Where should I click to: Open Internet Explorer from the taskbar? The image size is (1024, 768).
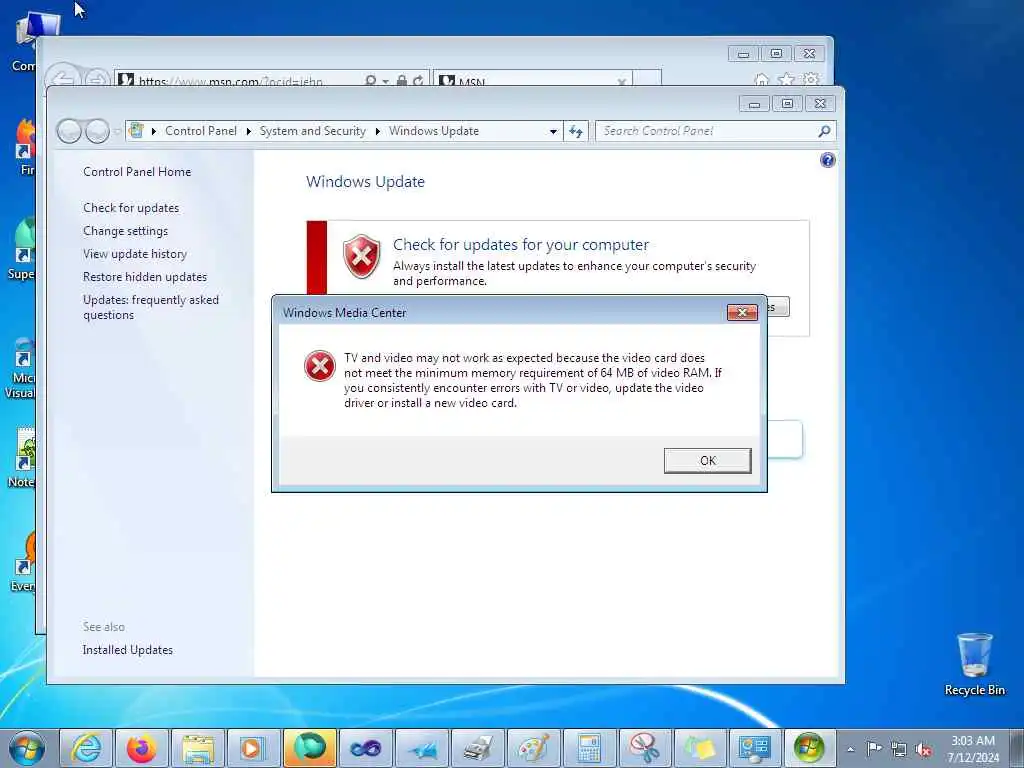[86, 748]
